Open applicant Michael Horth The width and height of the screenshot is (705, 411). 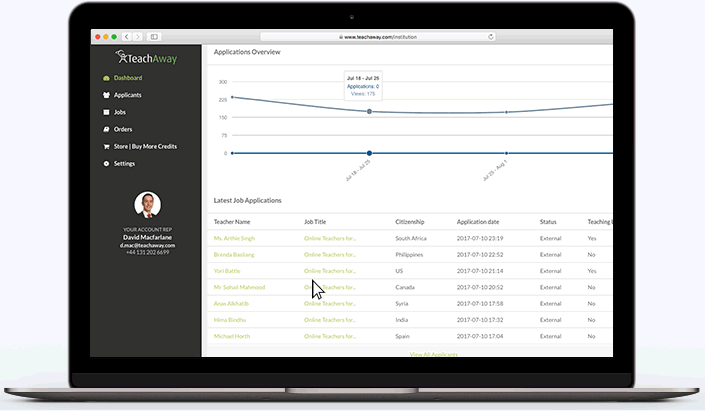232,336
